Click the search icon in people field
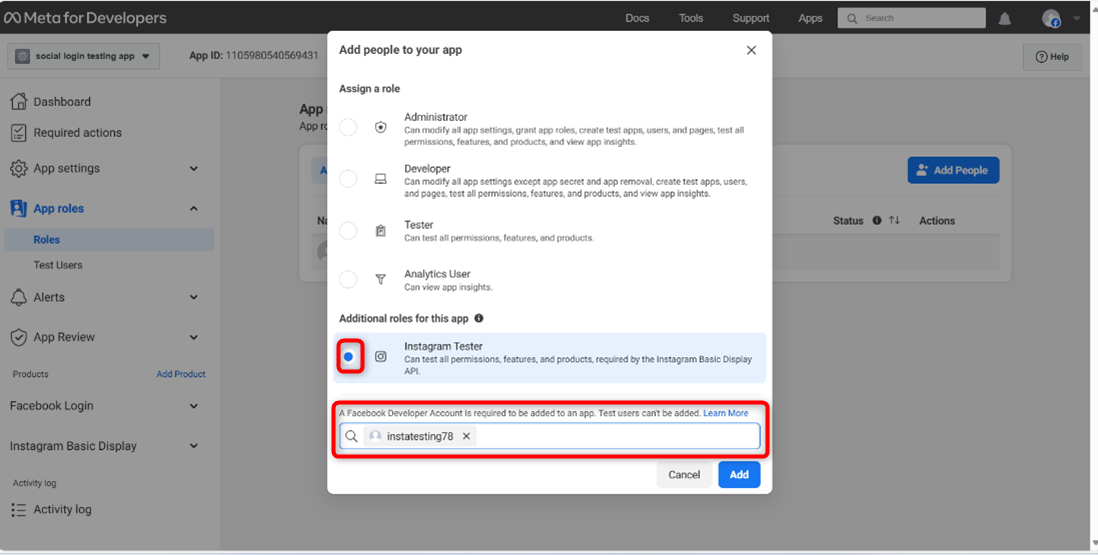Image resolution: width=1098 pixels, height=555 pixels. pyautogui.click(x=352, y=436)
